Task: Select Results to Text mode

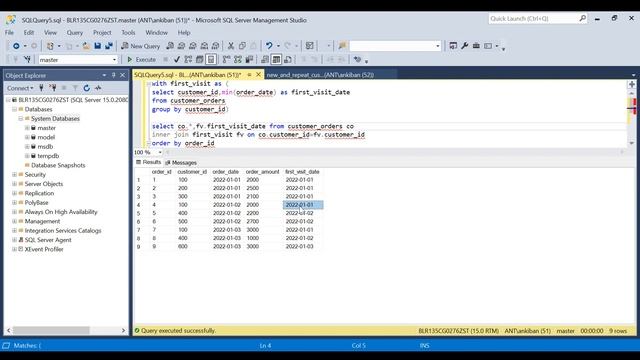Action: 265,60
